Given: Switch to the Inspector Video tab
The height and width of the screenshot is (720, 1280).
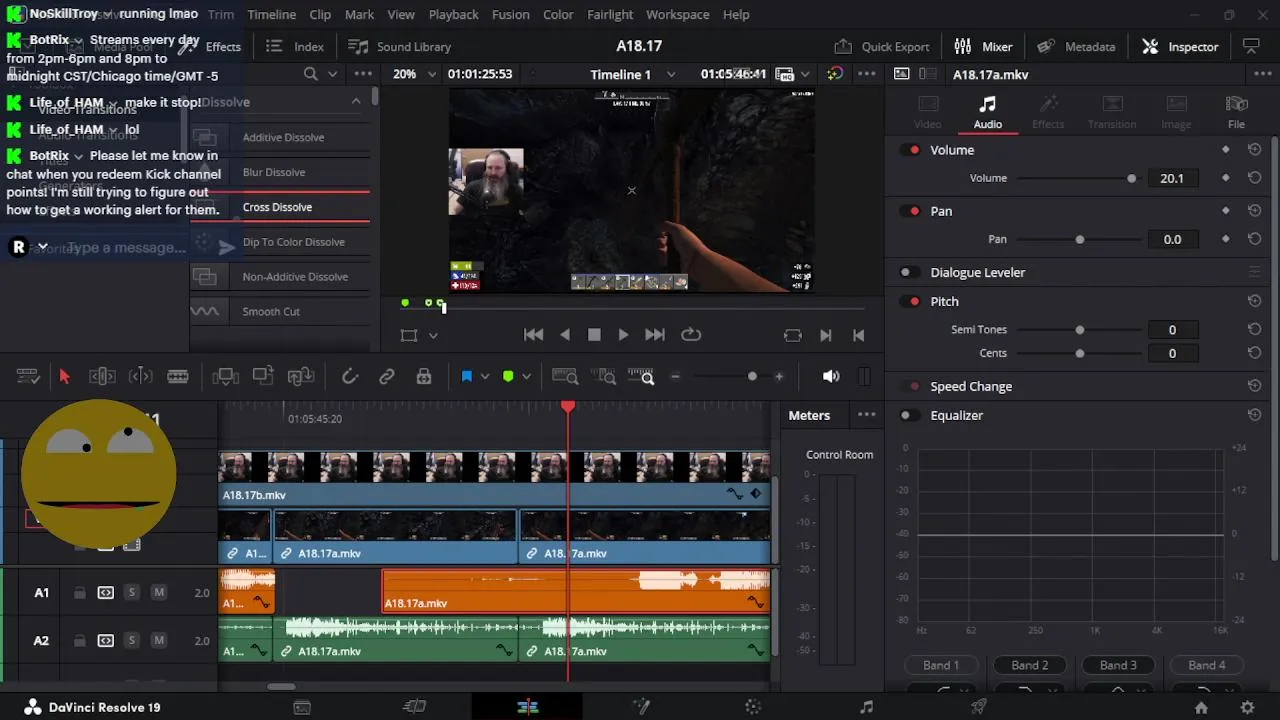Looking at the screenshot, I should pos(928,113).
